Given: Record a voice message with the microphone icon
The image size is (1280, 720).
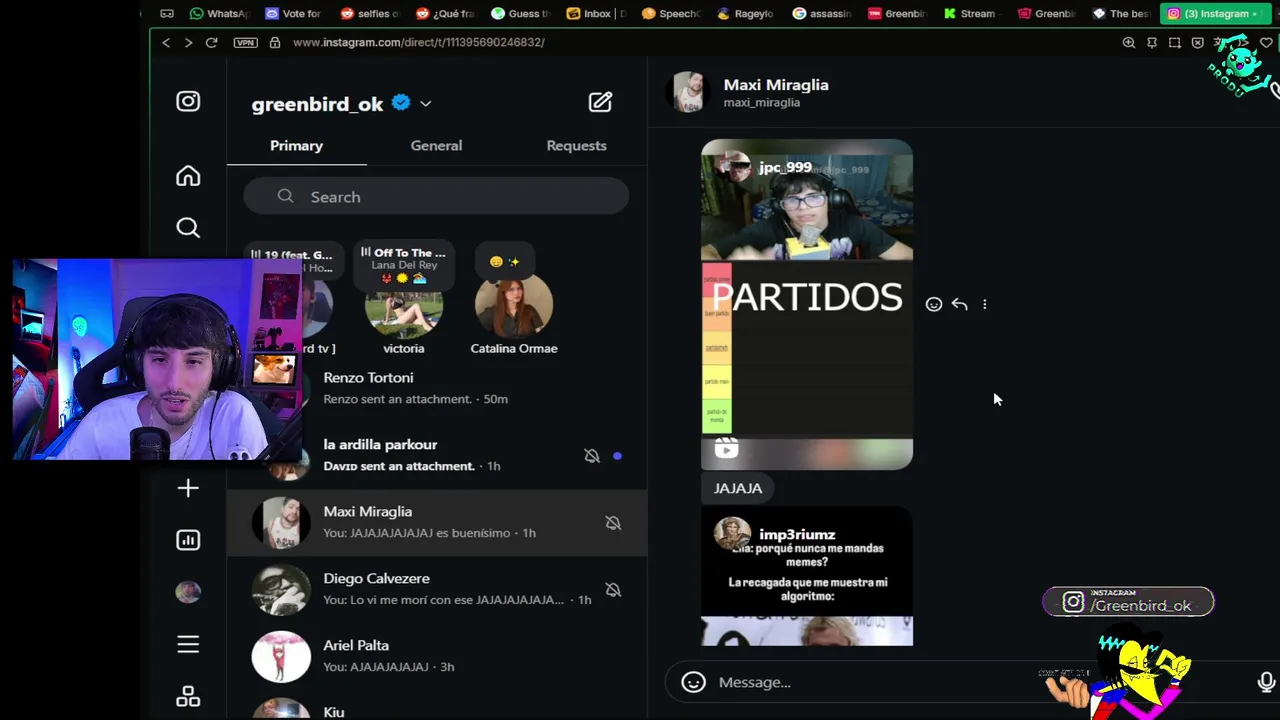Looking at the screenshot, I should 1266,682.
